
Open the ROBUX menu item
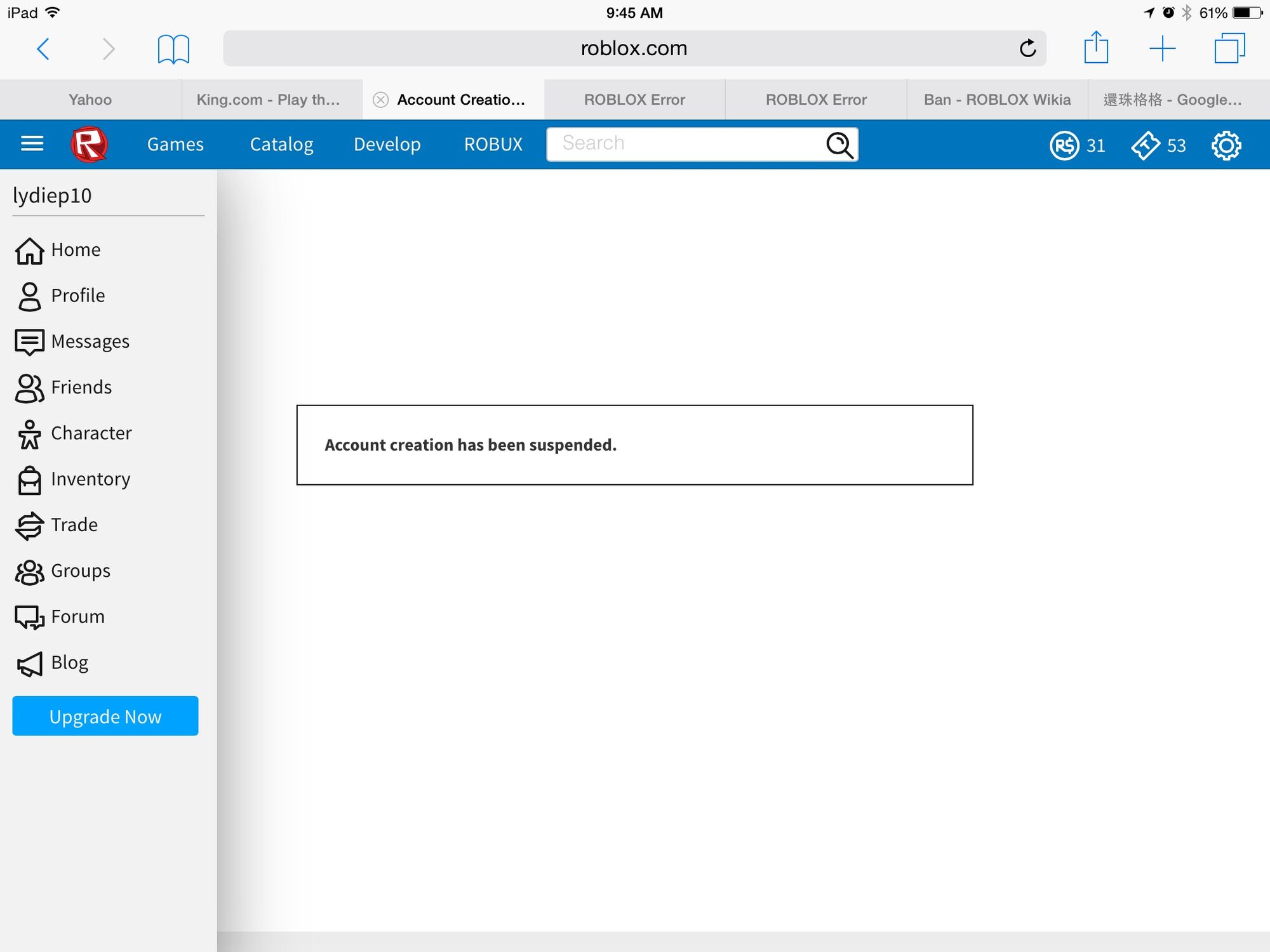pos(493,145)
